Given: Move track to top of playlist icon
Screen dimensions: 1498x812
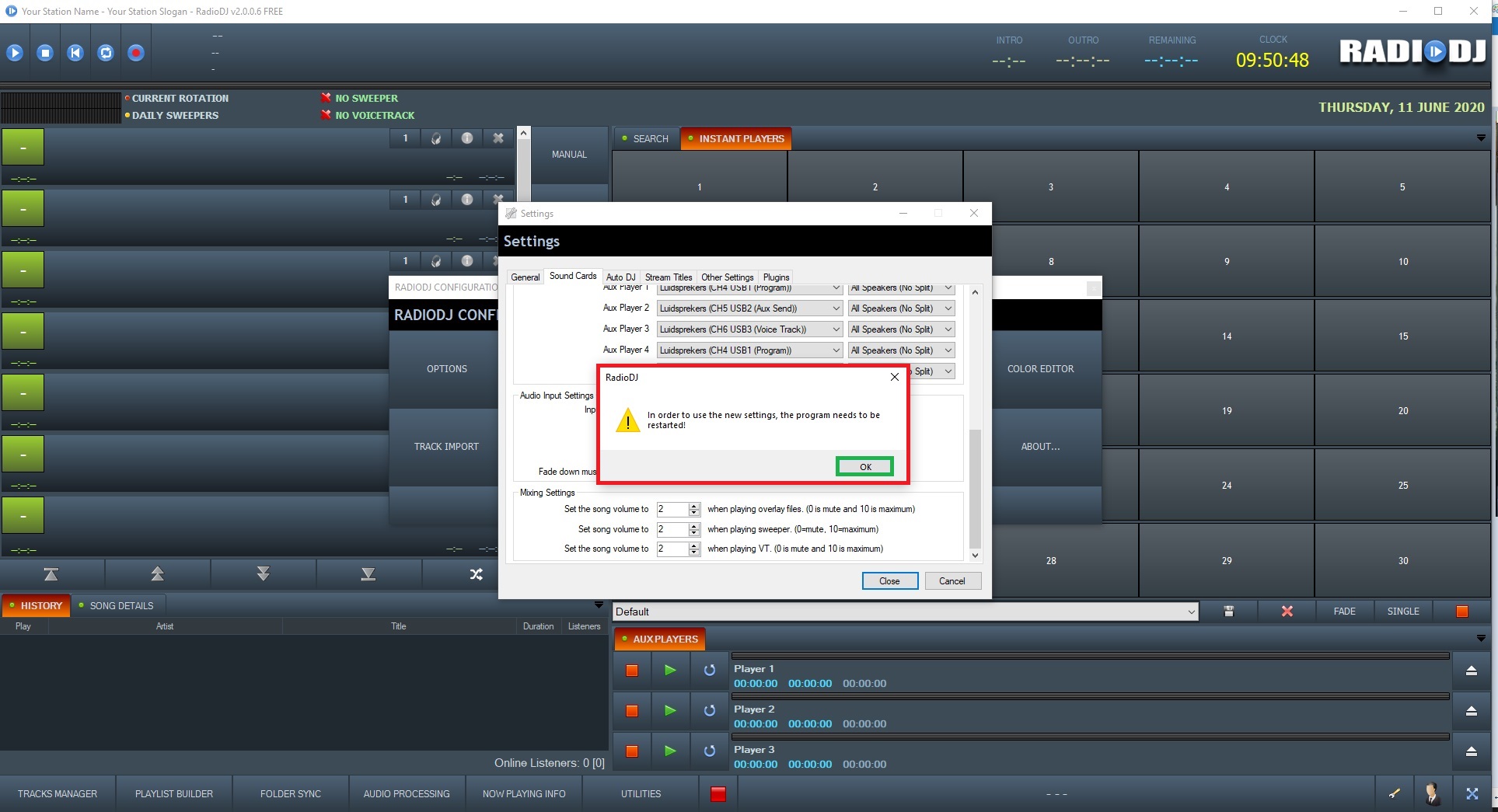Looking at the screenshot, I should pos(51,574).
